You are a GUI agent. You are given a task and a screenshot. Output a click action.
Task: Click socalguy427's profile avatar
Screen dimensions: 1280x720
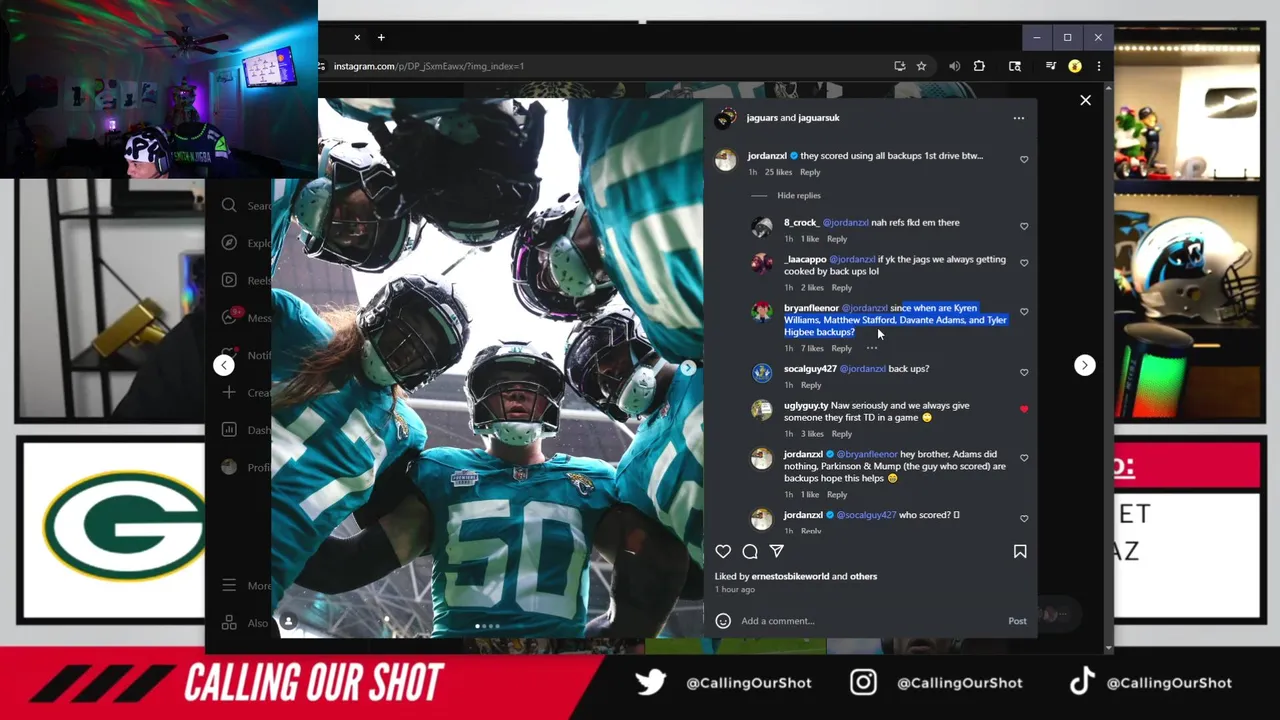pyautogui.click(x=762, y=373)
